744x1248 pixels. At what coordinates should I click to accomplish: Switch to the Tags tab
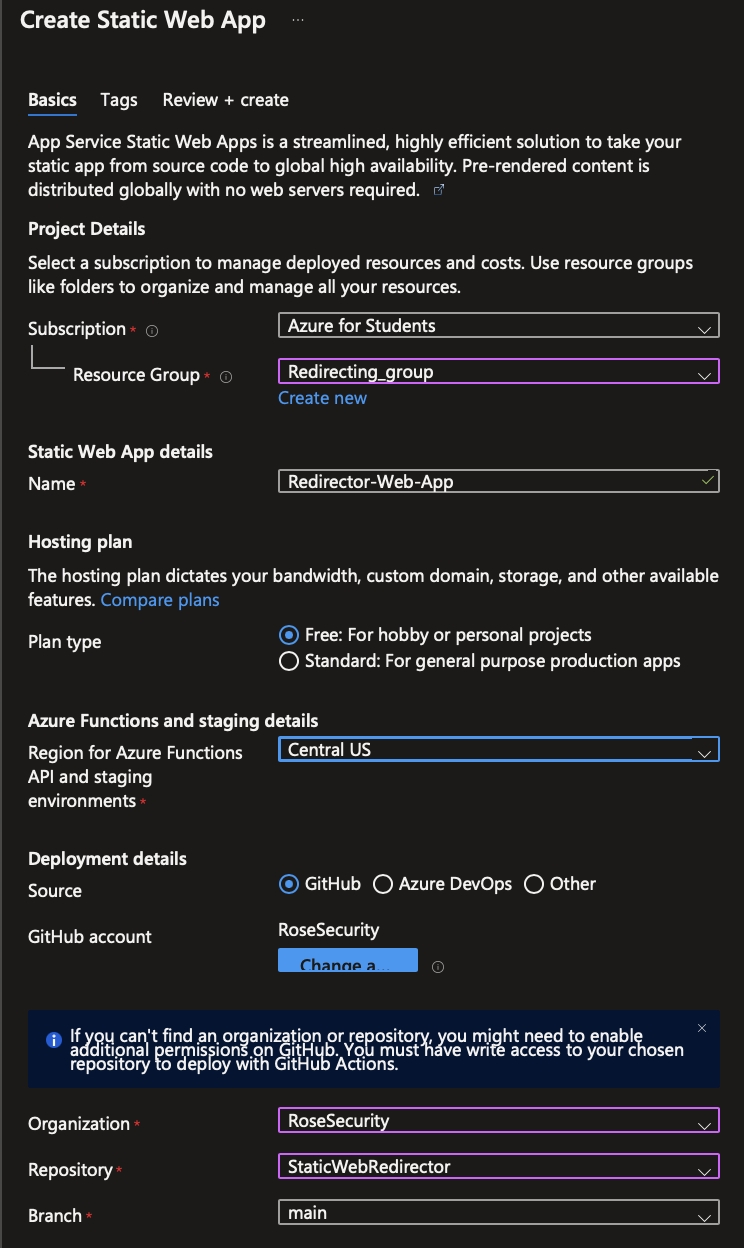click(x=119, y=100)
